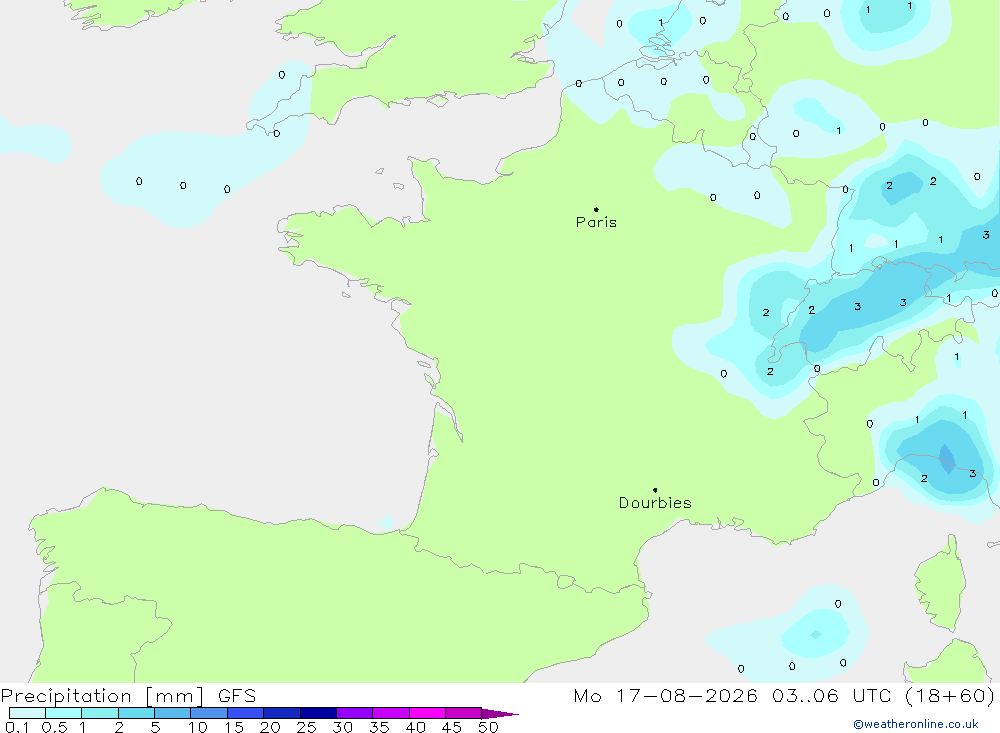This screenshot has height=733, width=1000.
Task: Pick the 30–35 mm violet swatch
Action: 355,713
